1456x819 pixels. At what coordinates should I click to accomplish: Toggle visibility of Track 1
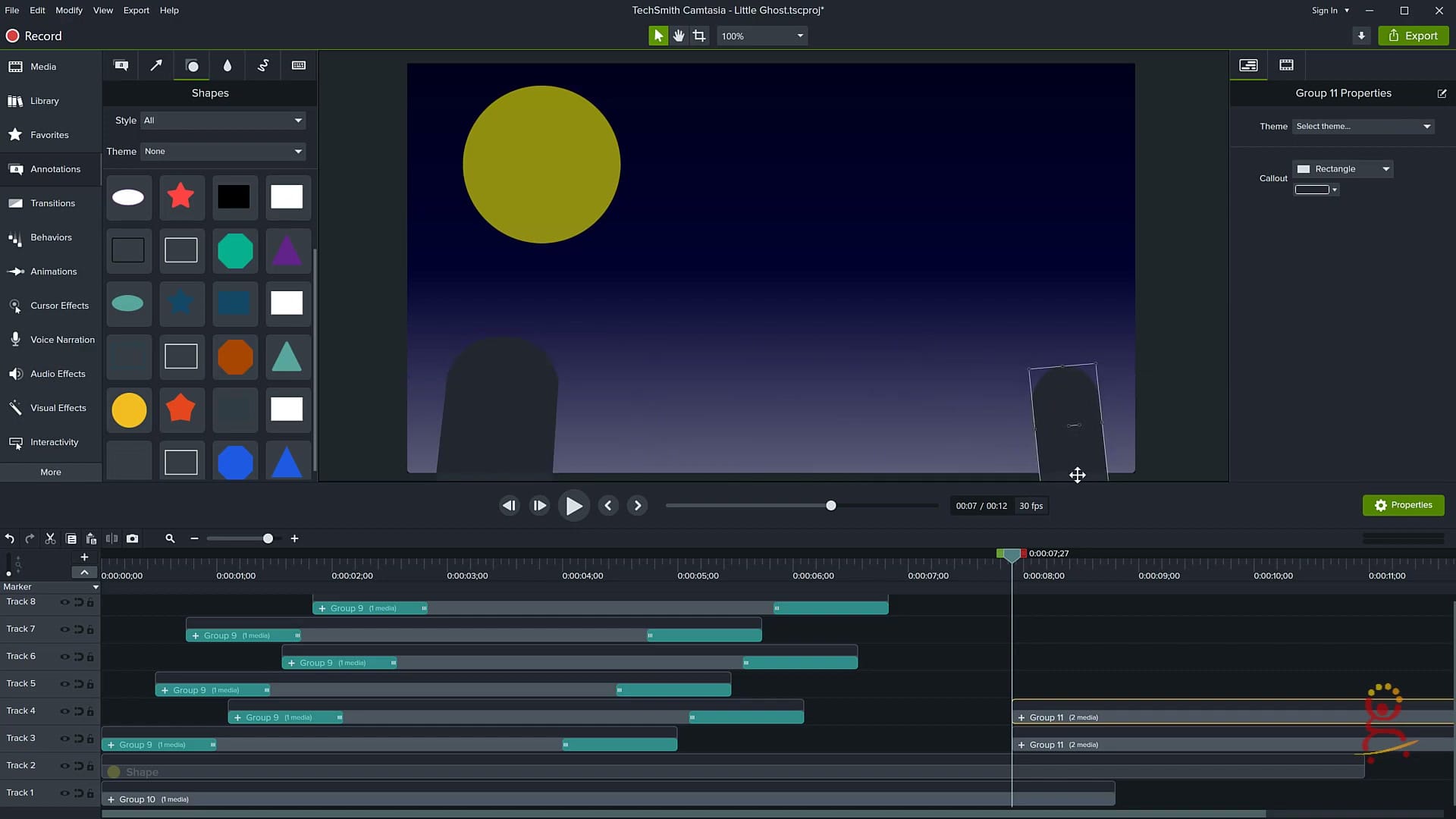tap(66, 793)
